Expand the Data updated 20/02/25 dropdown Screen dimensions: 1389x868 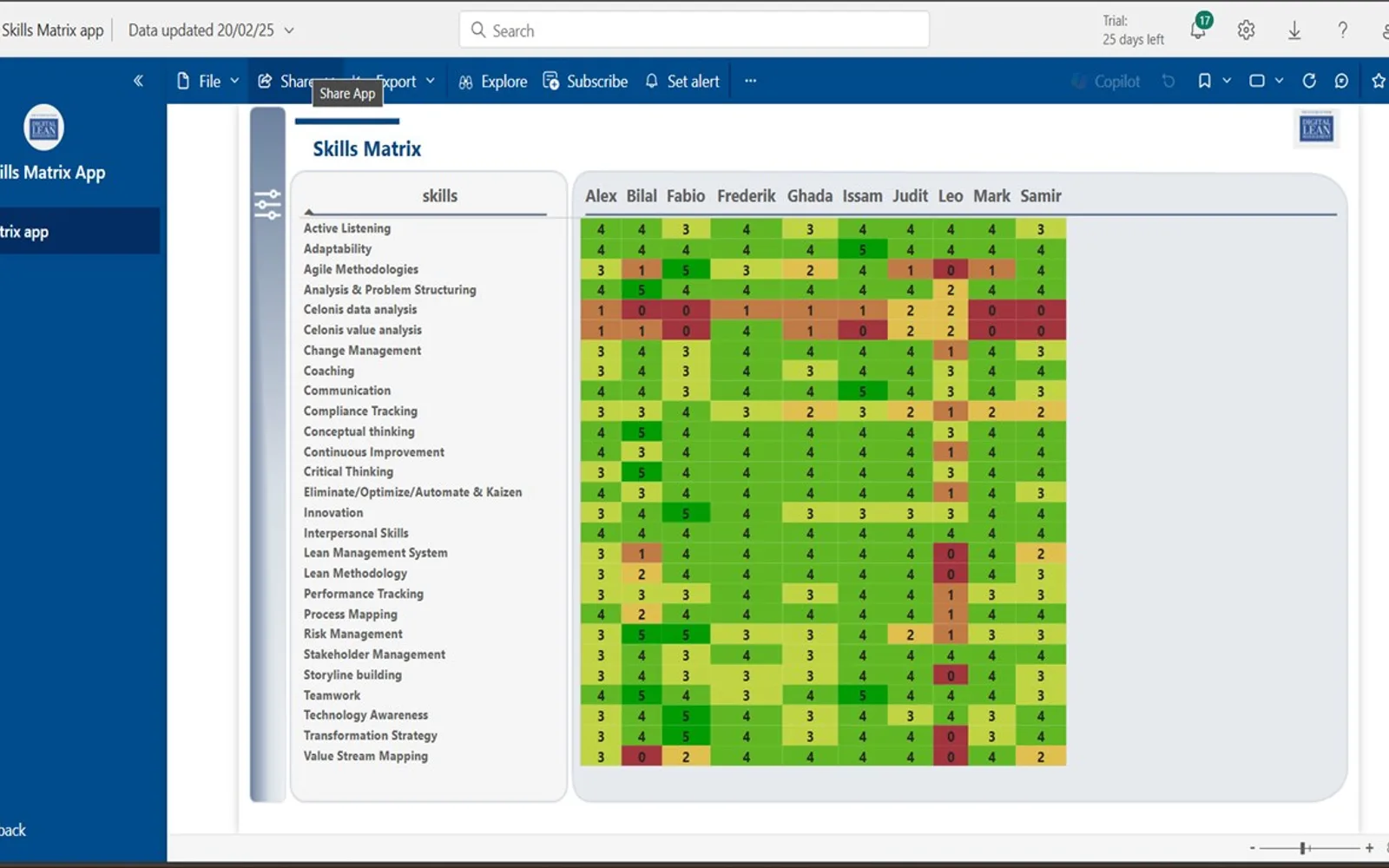tap(289, 30)
